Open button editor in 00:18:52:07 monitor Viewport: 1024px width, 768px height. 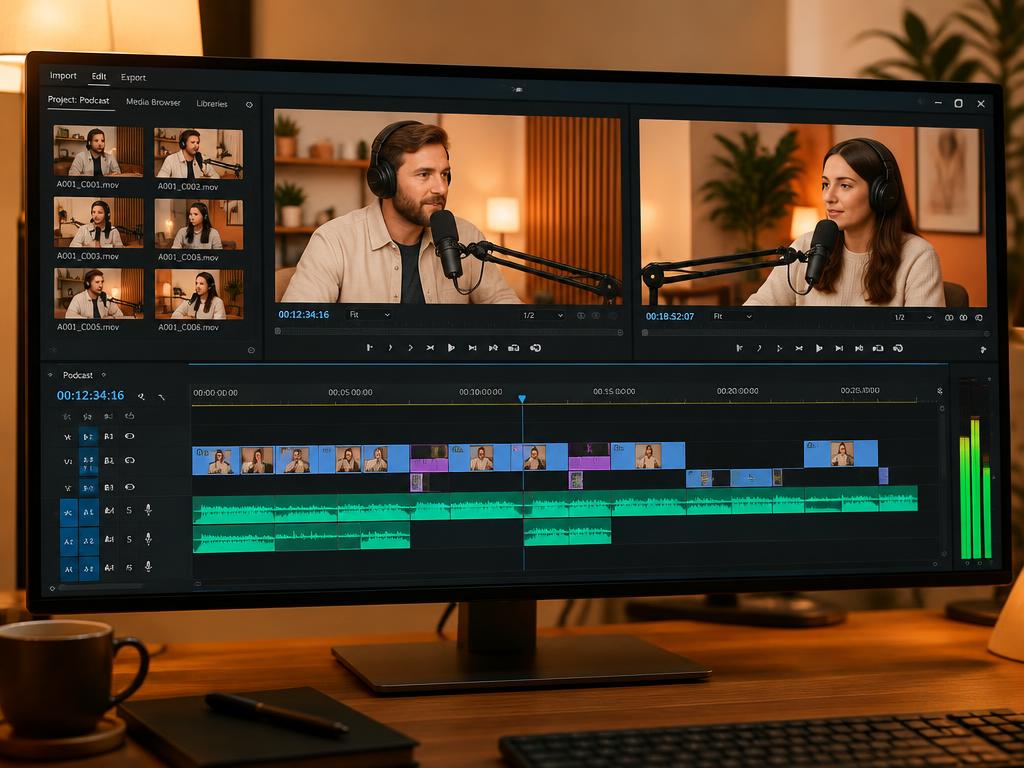[x=983, y=351]
